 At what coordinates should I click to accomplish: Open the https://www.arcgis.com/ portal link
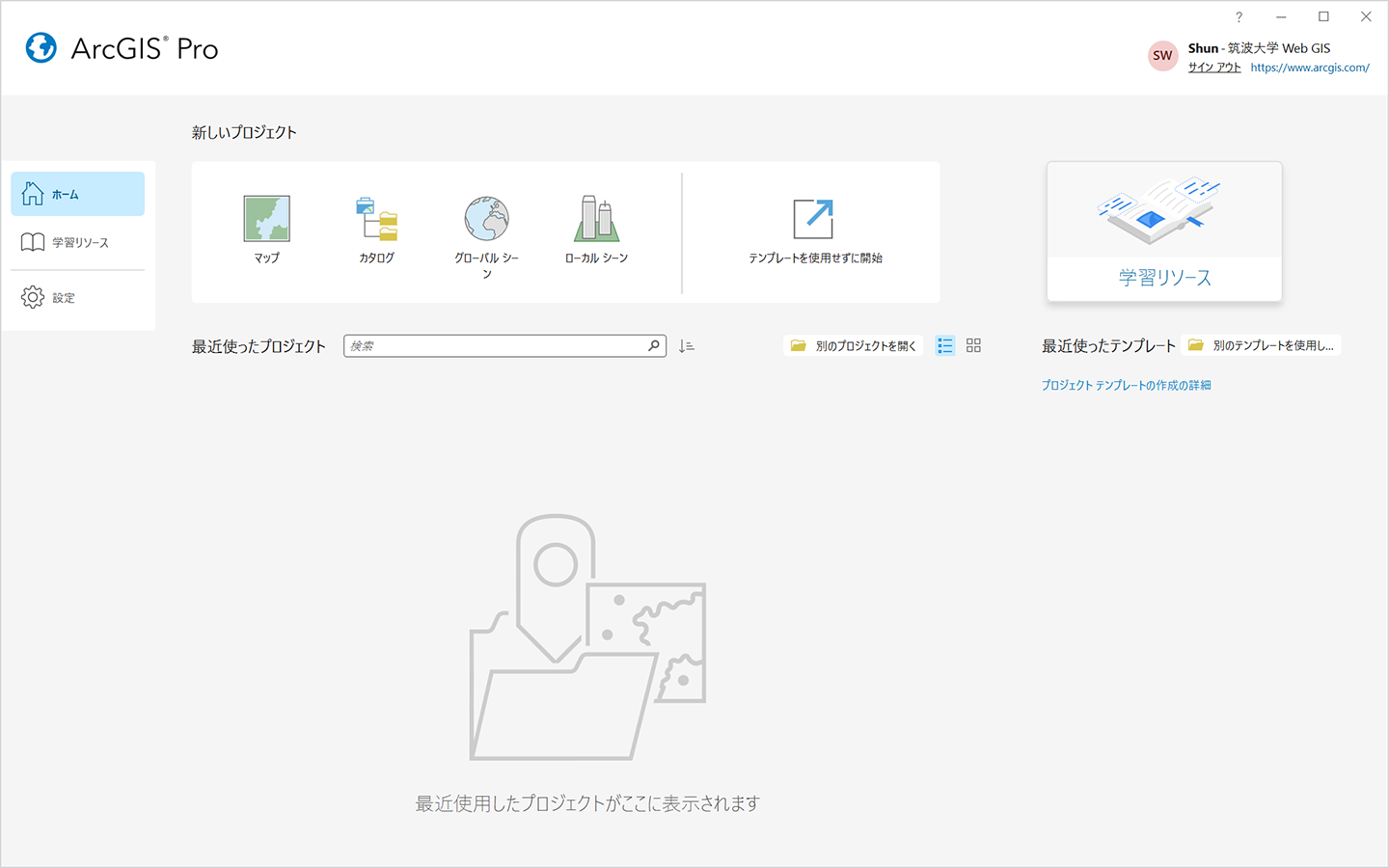click(1310, 68)
